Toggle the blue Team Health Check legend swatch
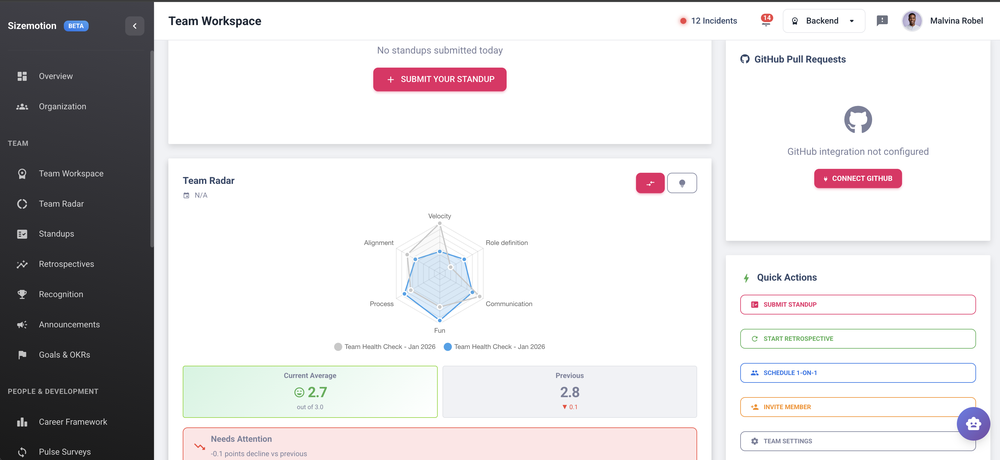Screen dimensions: 1000x460 pyautogui.click(x=447, y=347)
